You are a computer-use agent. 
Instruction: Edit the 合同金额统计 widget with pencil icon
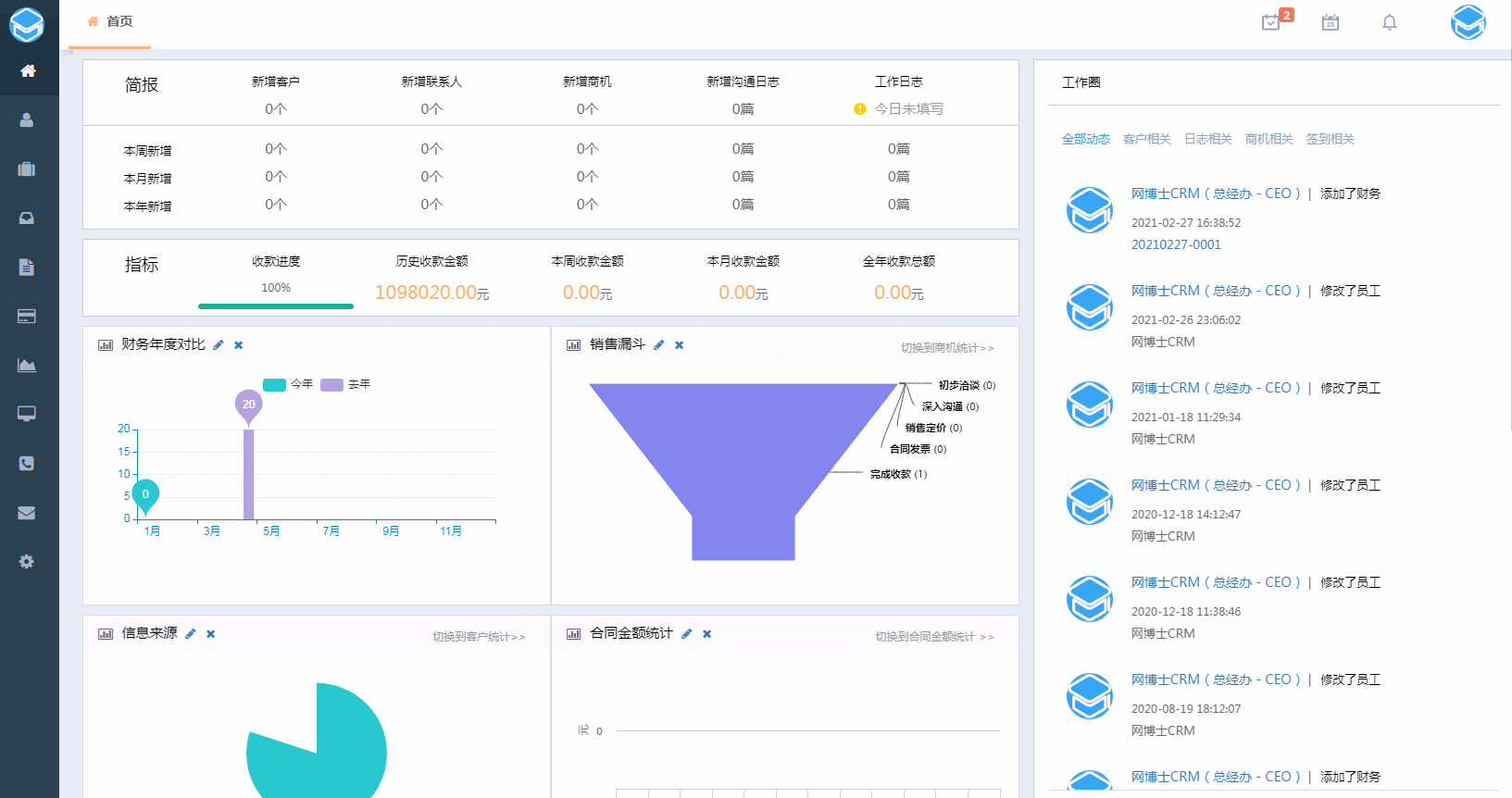tap(687, 634)
